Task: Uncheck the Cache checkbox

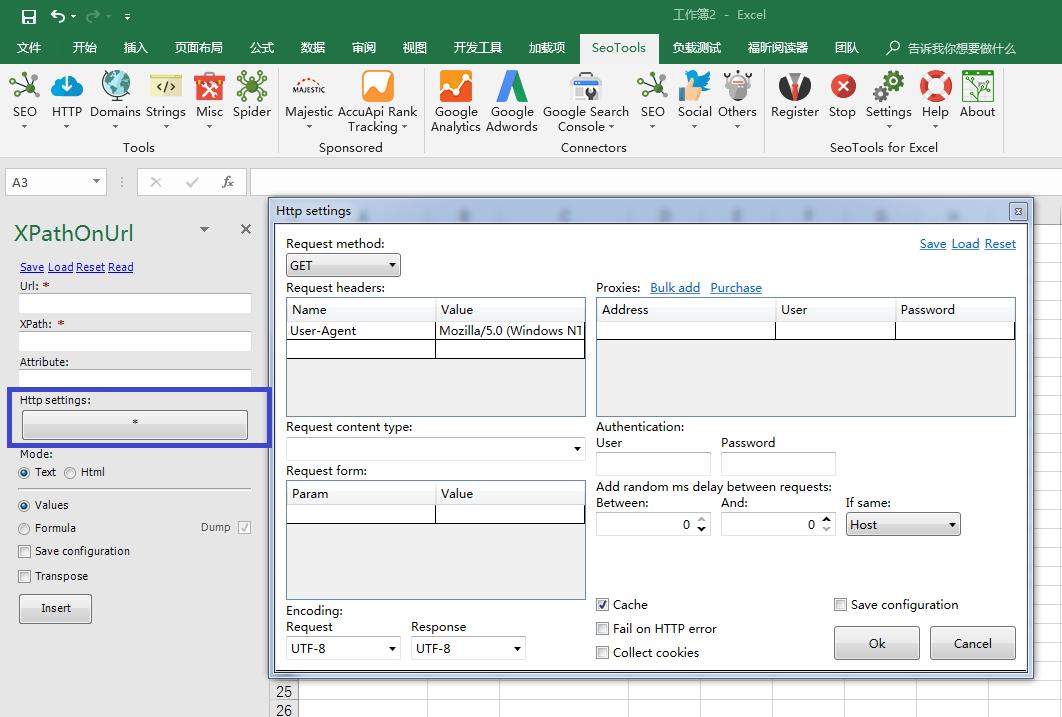Action: tap(603, 605)
